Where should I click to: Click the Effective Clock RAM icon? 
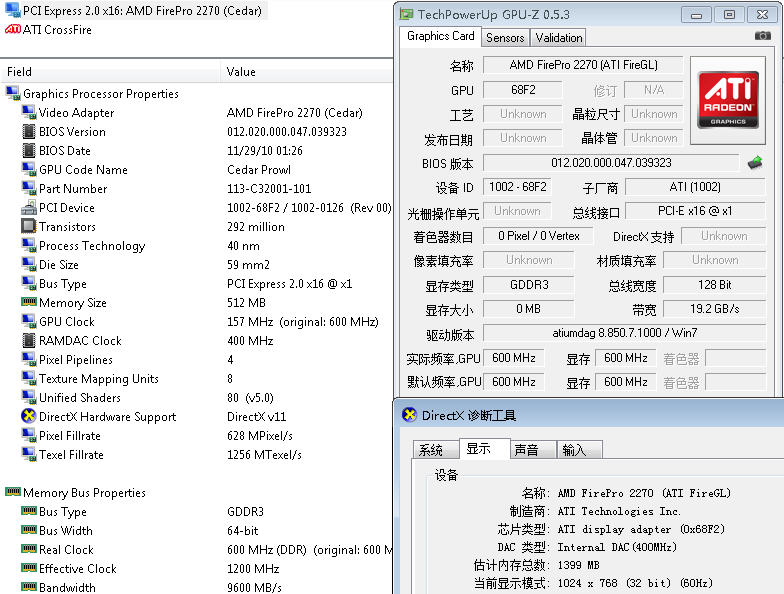click(29, 568)
